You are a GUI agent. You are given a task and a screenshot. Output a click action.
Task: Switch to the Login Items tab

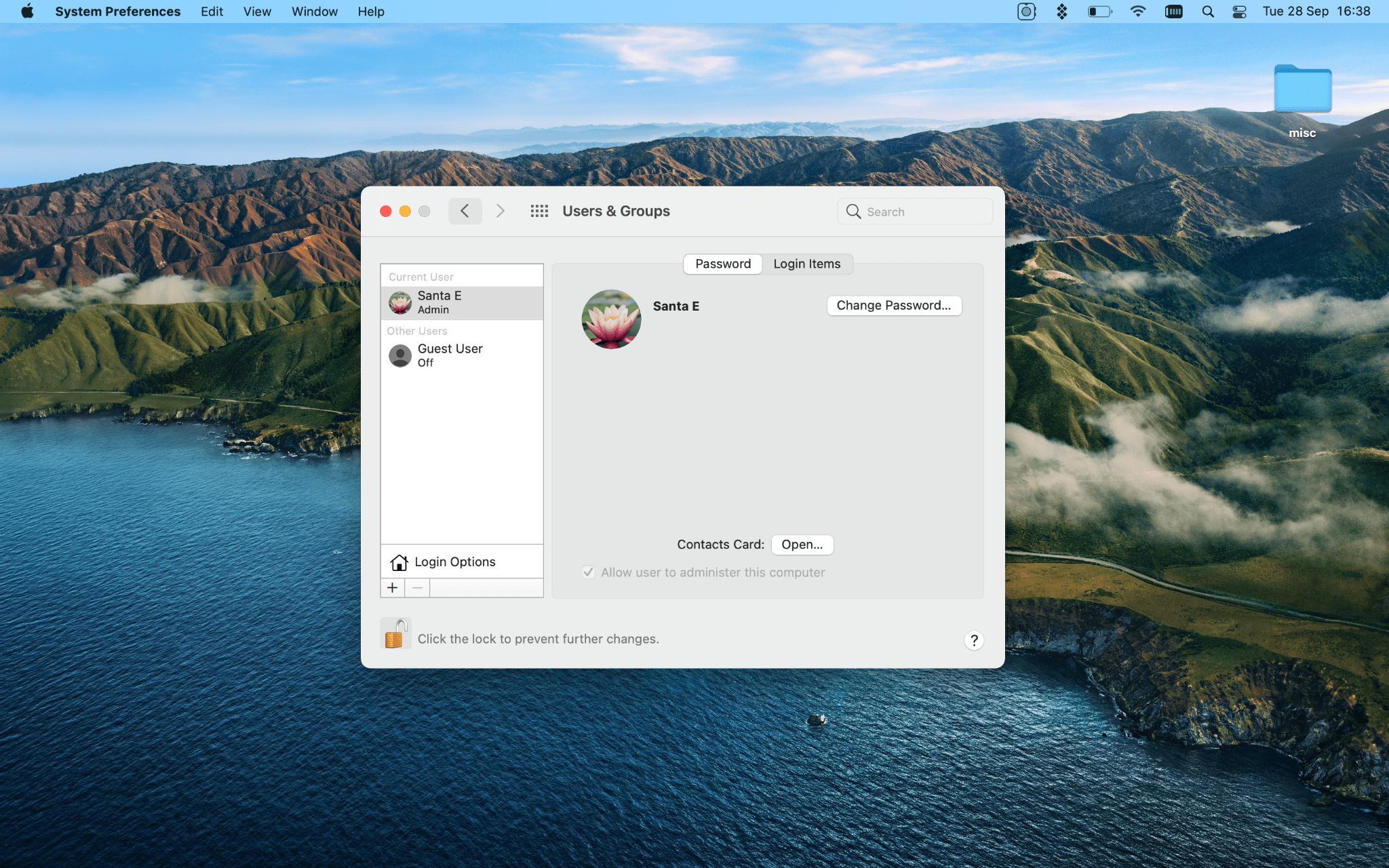807,264
